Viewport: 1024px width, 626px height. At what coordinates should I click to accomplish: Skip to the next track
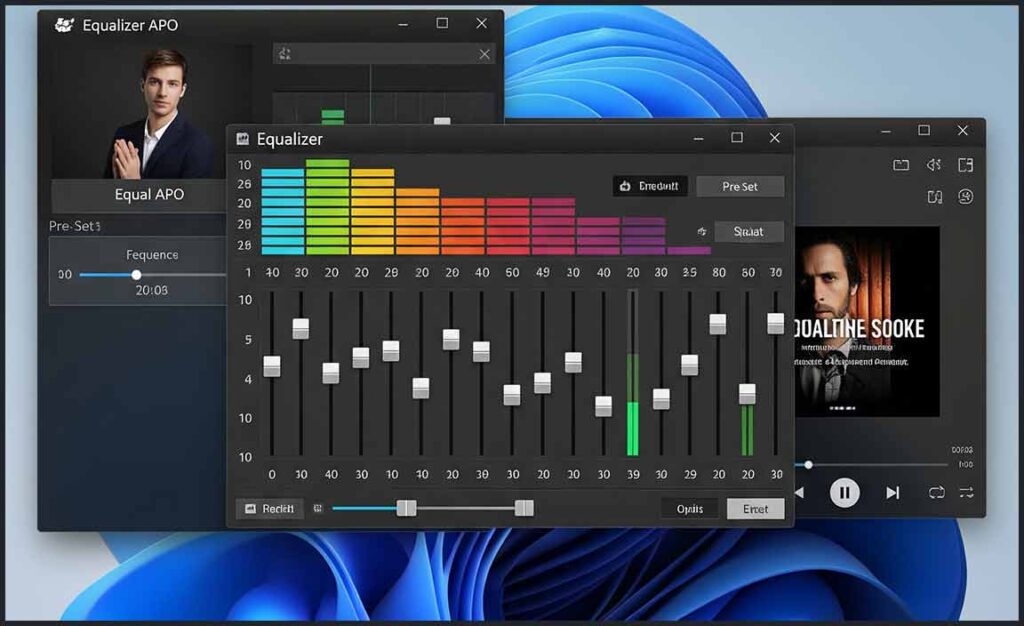pos(893,492)
